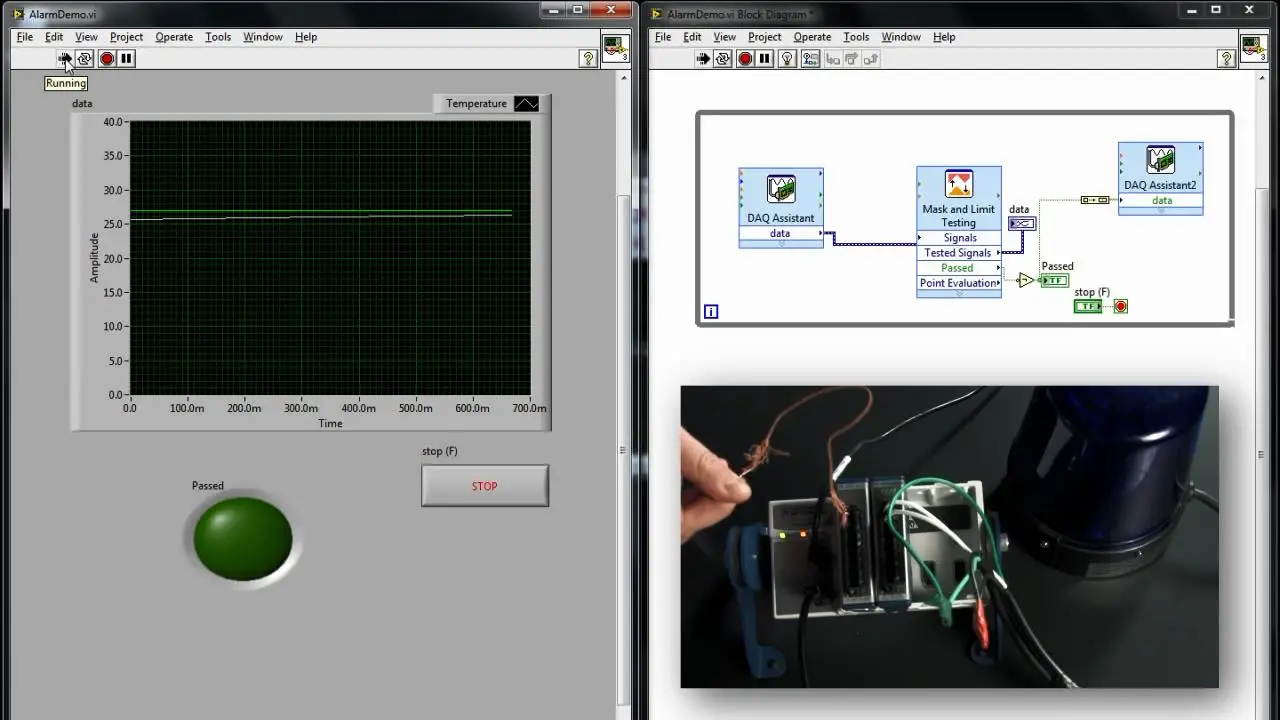
Task: Expand the DAQ Assistant2 bottom handle
Action: (x=1160, y=211)
